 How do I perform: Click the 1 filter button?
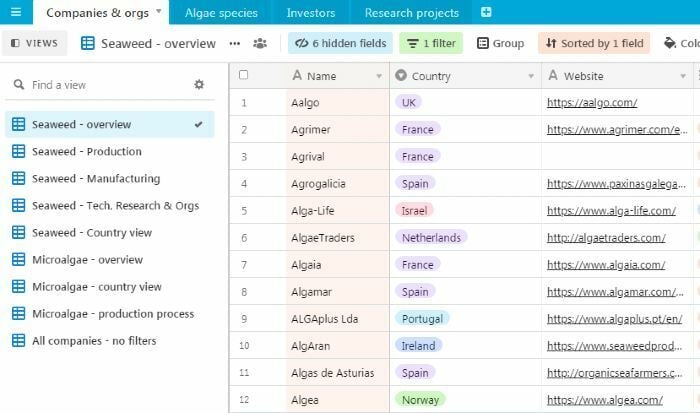(x=430, y=44)
